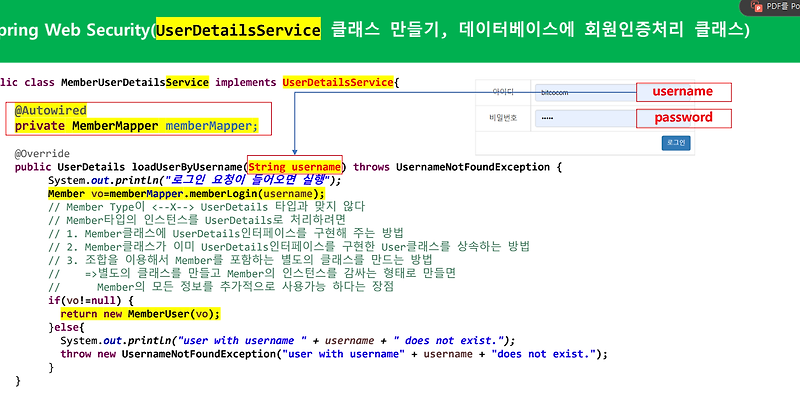Image resolution: width=800 pixels, height=414 pixels.
Task: Click the if(vo!=null) { line
Action: point(91,300)
